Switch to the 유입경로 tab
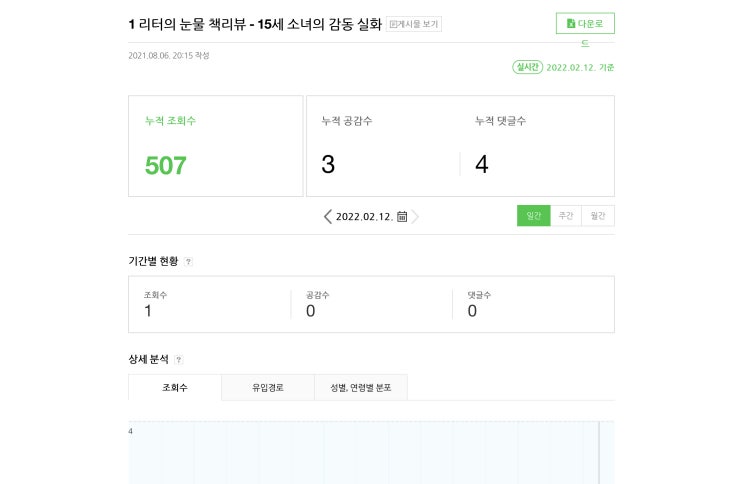 coord(268,387)
